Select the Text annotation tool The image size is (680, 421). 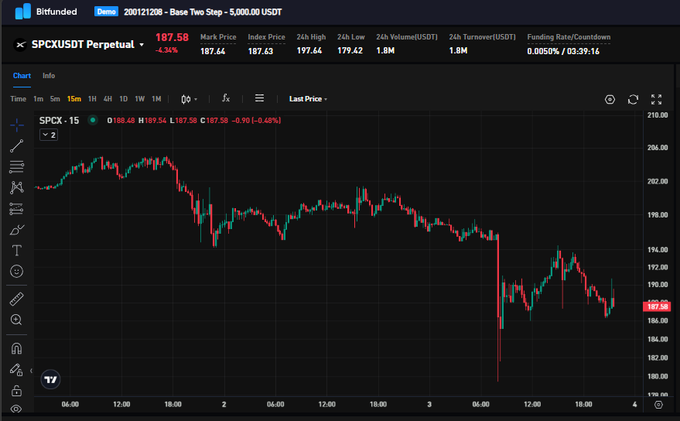coord(16,251)
